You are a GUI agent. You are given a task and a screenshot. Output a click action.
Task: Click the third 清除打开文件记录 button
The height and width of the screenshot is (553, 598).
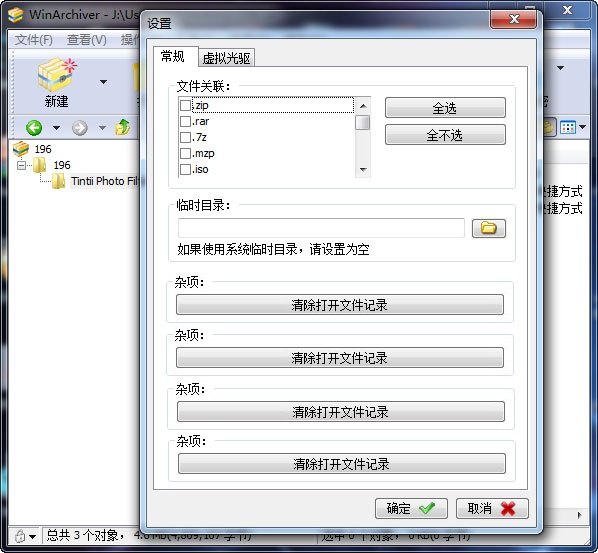(x=341, y=411)
